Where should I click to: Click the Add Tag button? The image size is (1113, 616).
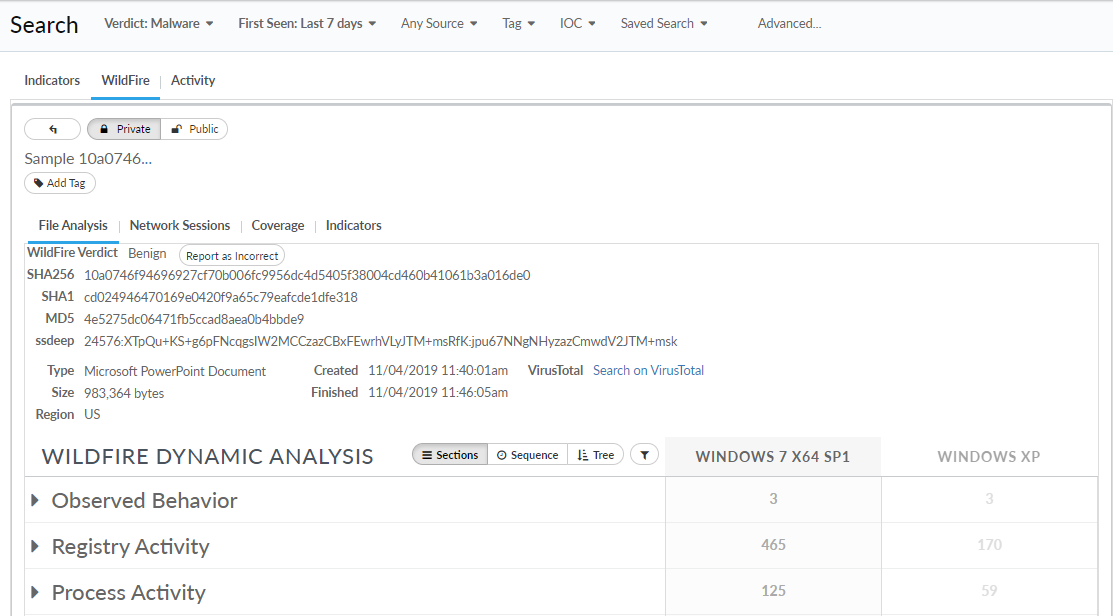click(x=60, y=183)
